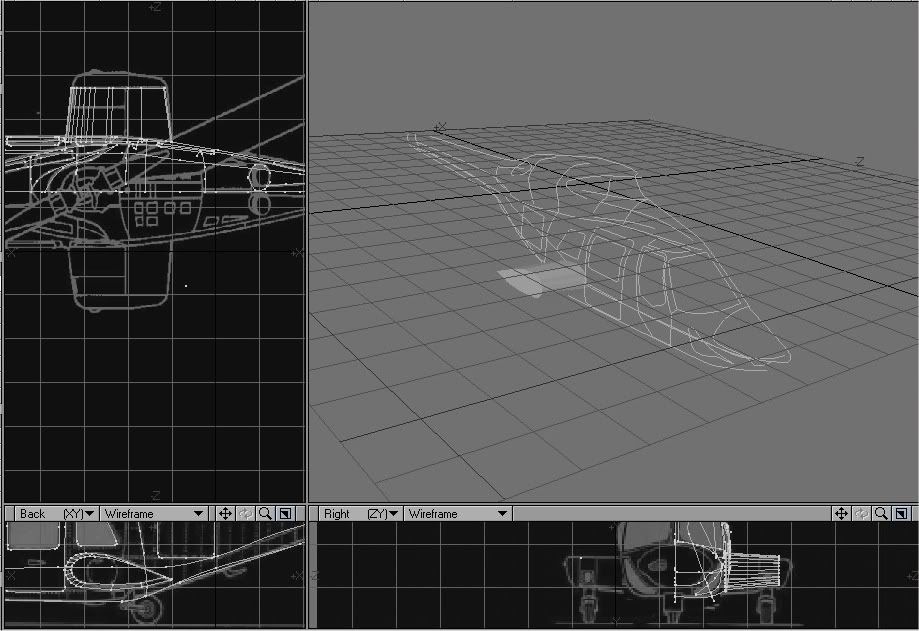Click the grip handle left of Right label
The image size is (919, 631).
(x=314, y=513)
